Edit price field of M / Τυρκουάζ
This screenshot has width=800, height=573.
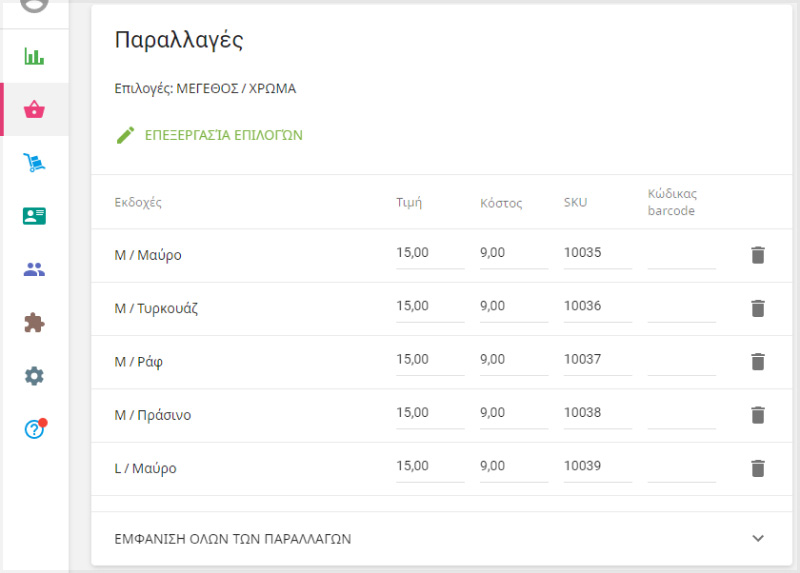click(x=430, y=308)
